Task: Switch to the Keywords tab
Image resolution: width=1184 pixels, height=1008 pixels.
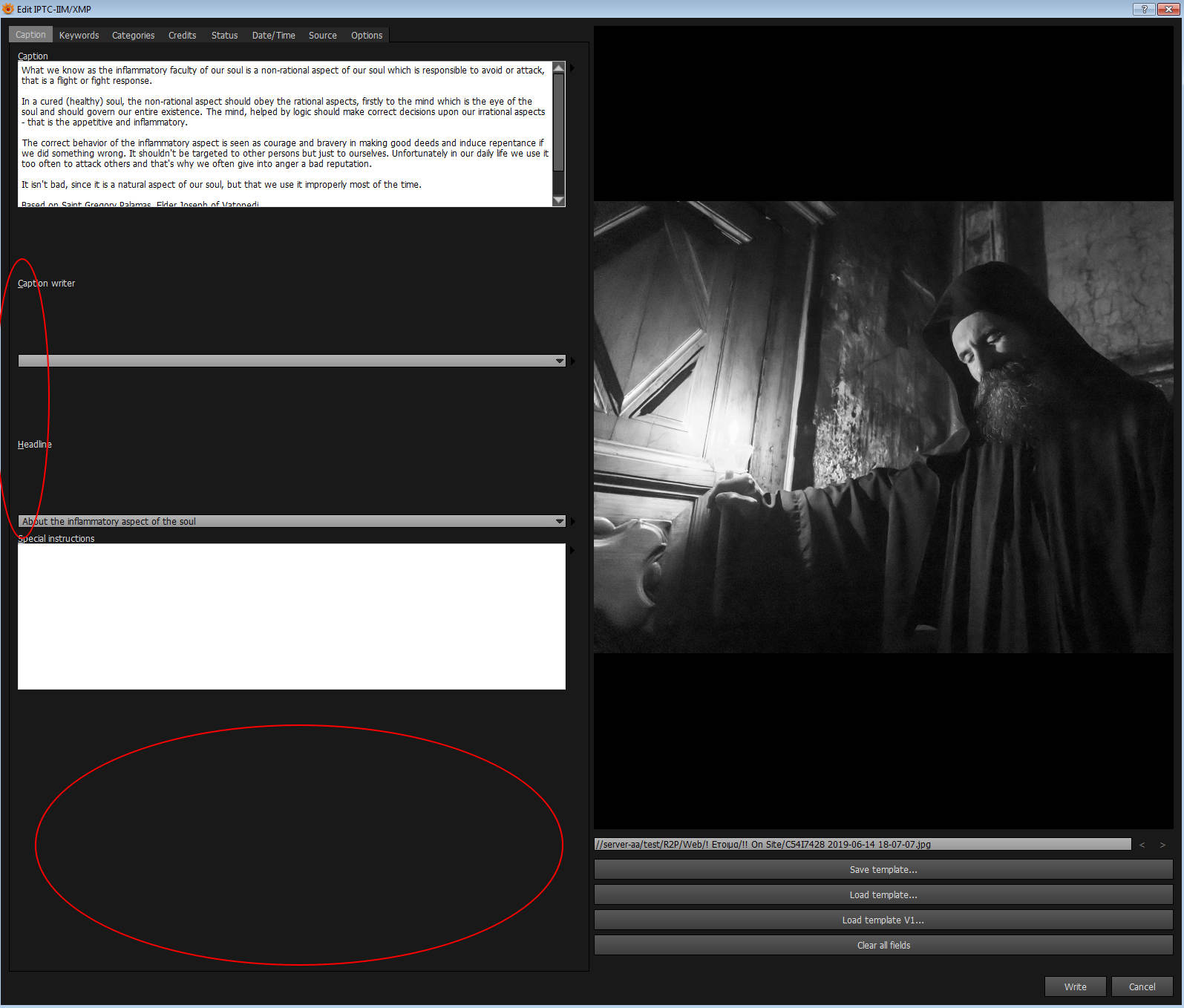Action: click(79, 35)
